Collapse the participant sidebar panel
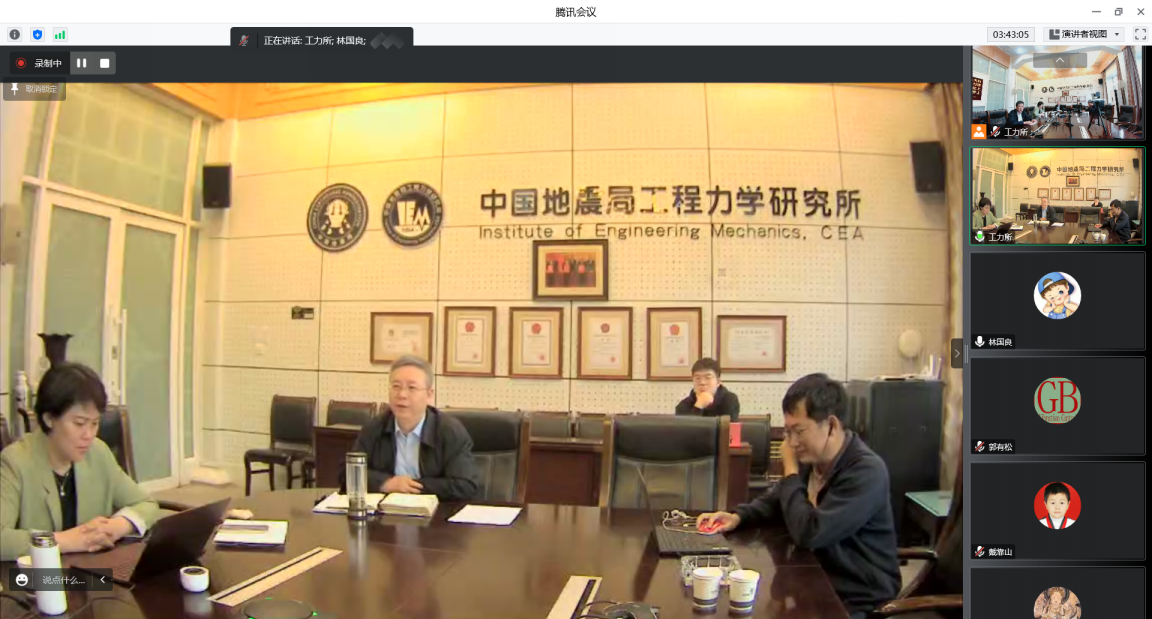 click(957, 353)
